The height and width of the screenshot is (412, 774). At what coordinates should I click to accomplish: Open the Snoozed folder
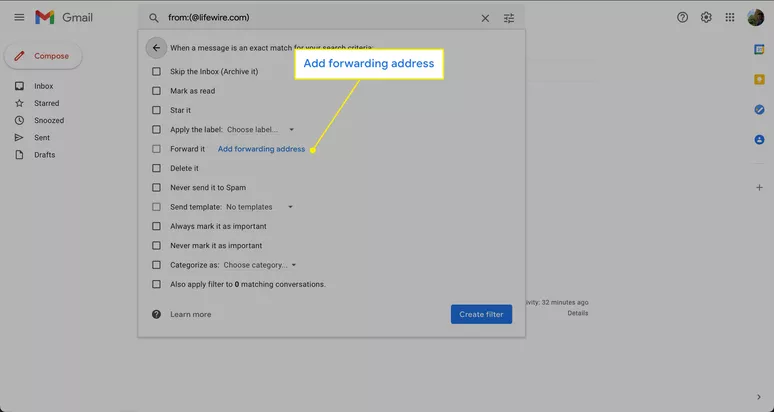[49, 120]
